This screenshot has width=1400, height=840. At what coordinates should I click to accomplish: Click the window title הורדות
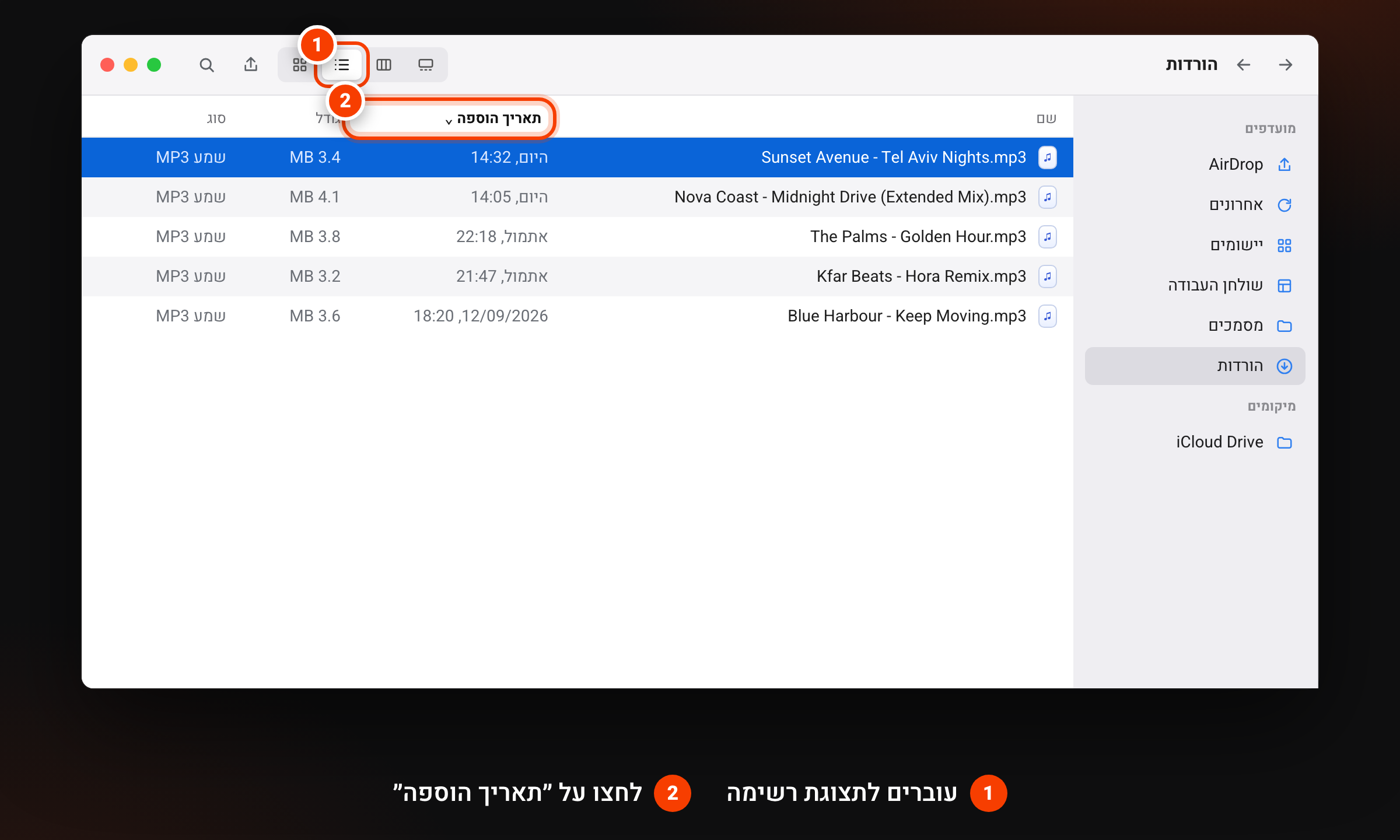click(1192, 65)
